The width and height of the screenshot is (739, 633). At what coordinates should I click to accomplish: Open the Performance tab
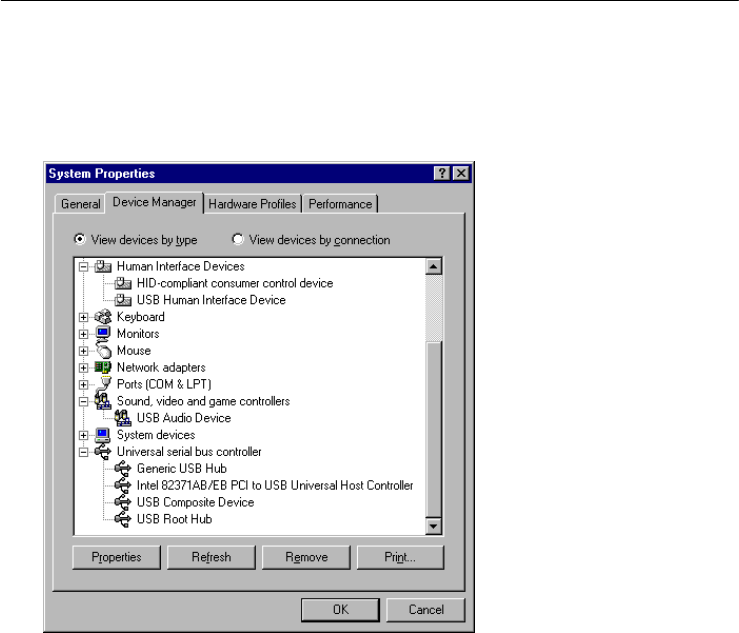(x=340, y=204)
